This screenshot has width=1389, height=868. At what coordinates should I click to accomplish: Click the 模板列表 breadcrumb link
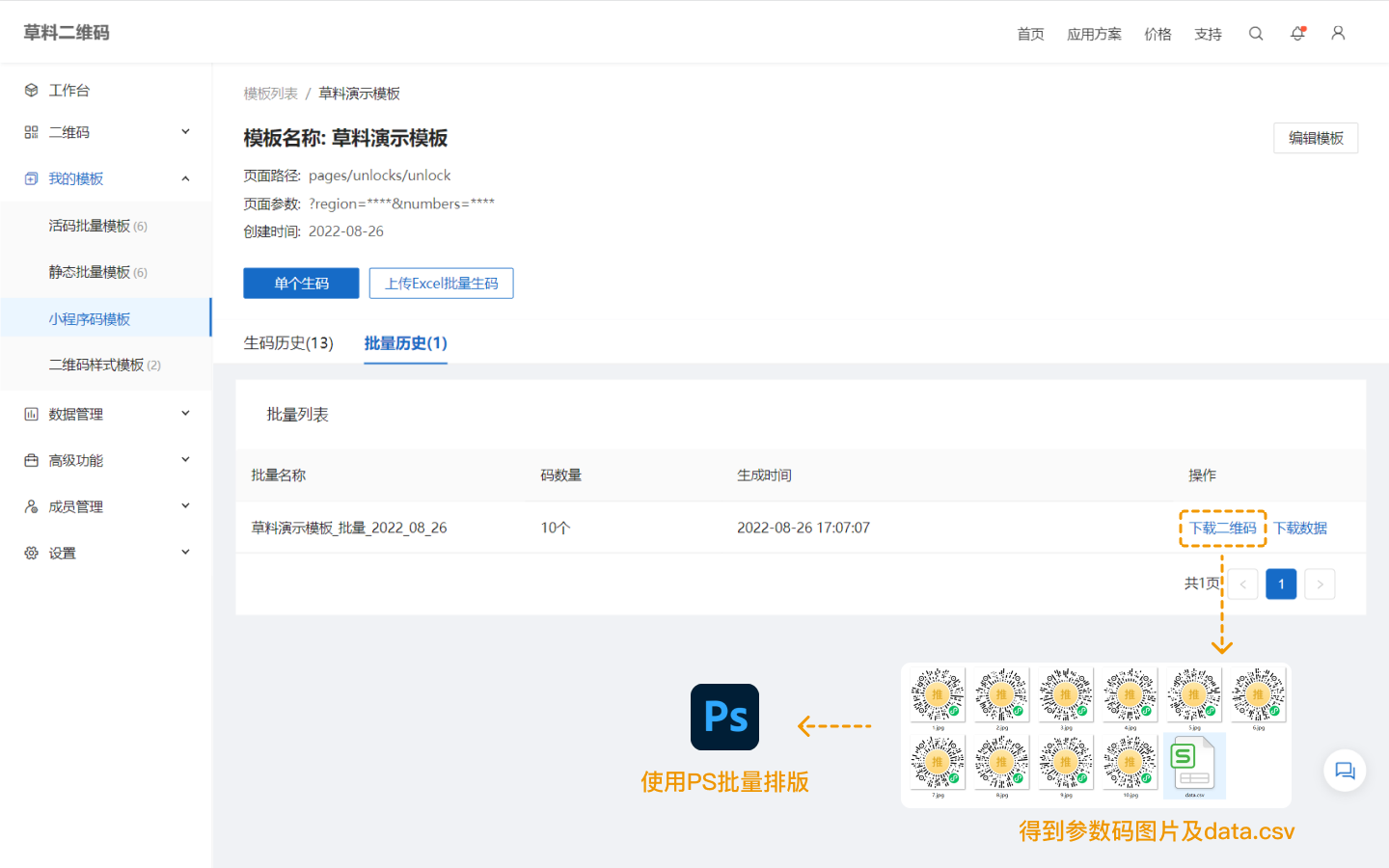coord(270,94)
